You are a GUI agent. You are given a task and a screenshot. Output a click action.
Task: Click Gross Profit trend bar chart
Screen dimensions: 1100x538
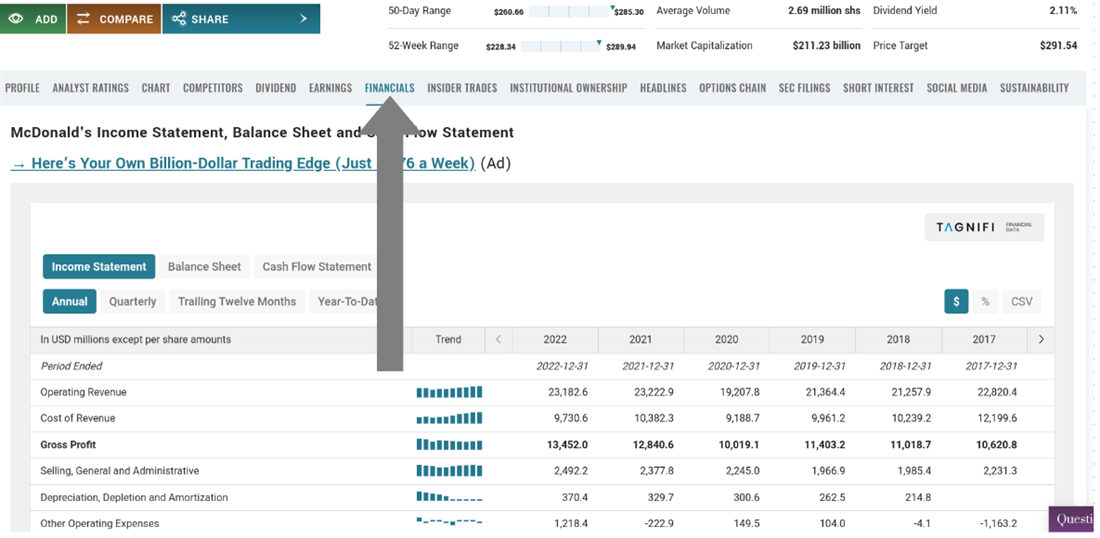click(x=449, y=445)
